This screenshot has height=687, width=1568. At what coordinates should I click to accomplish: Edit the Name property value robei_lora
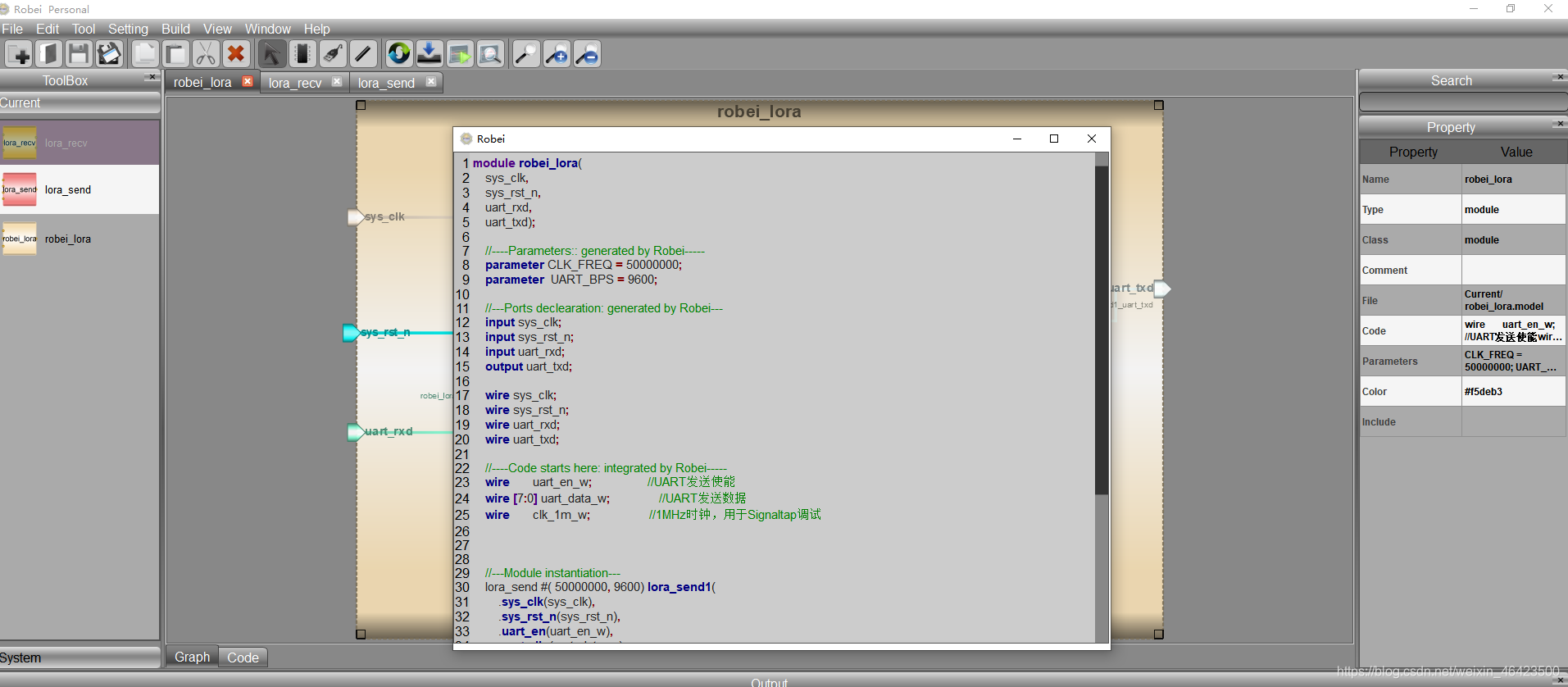[1513, 180]
